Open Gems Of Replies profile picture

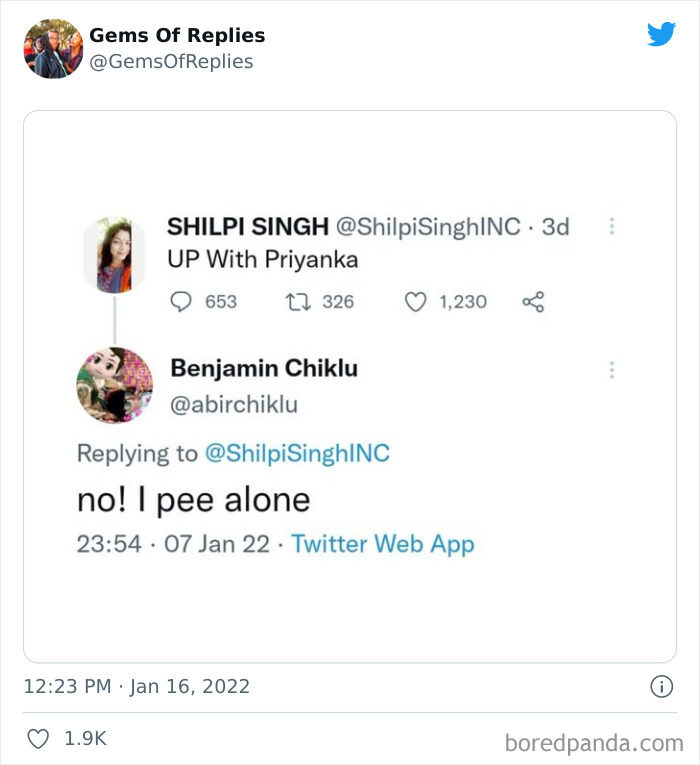(53, 48)
